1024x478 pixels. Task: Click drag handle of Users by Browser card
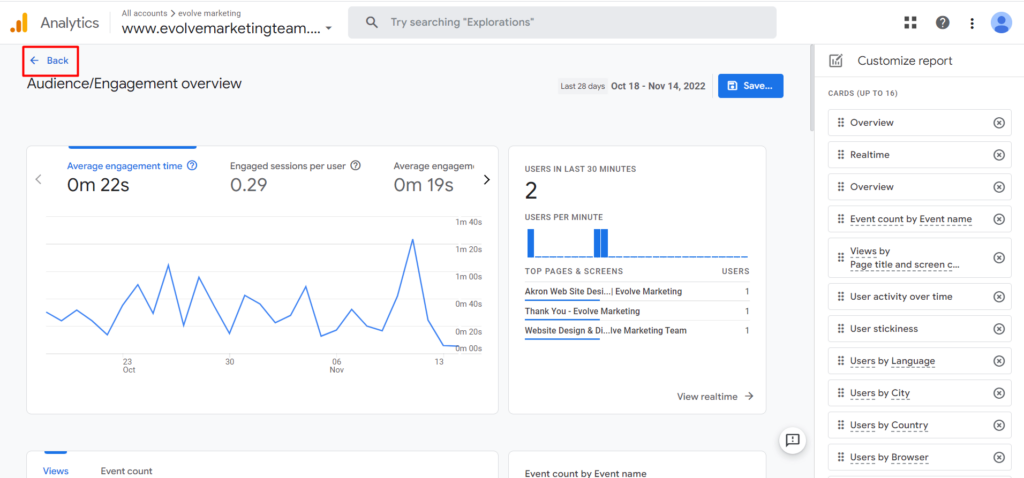pyautogui.click(x=840, y=457)
